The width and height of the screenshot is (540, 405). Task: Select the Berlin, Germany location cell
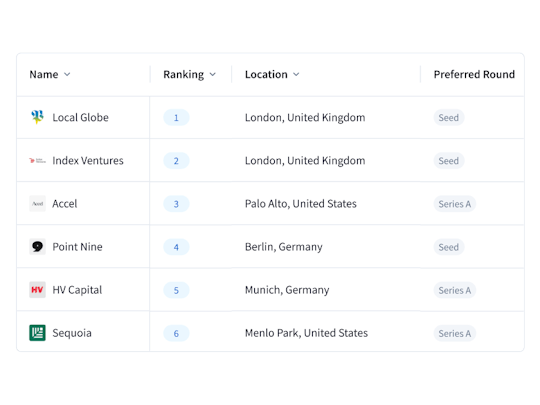284,247
